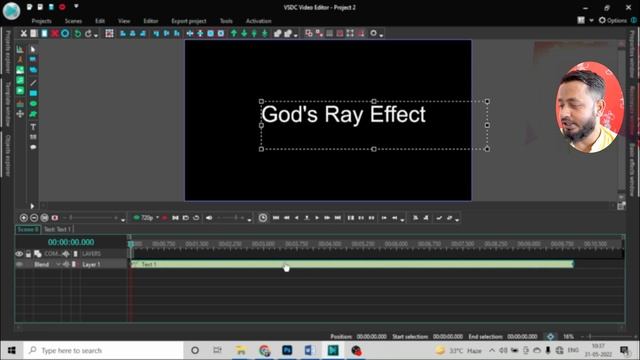Screen dimensions: 640x360
Task: Toggle the eye visibility of COM layers row
Action: pos(19,254)
